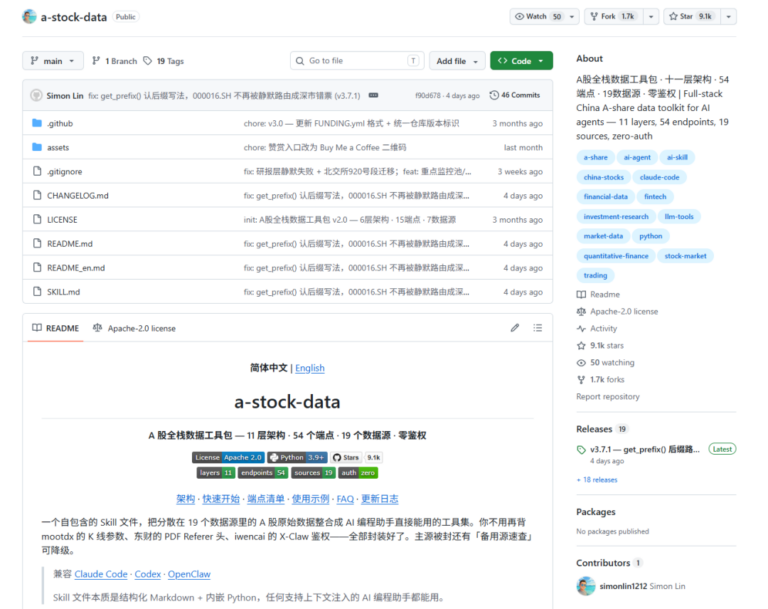This screenshot has width=768, height=609.
Task: Open the + 18 releases link
Action: [x=597, y=480]
